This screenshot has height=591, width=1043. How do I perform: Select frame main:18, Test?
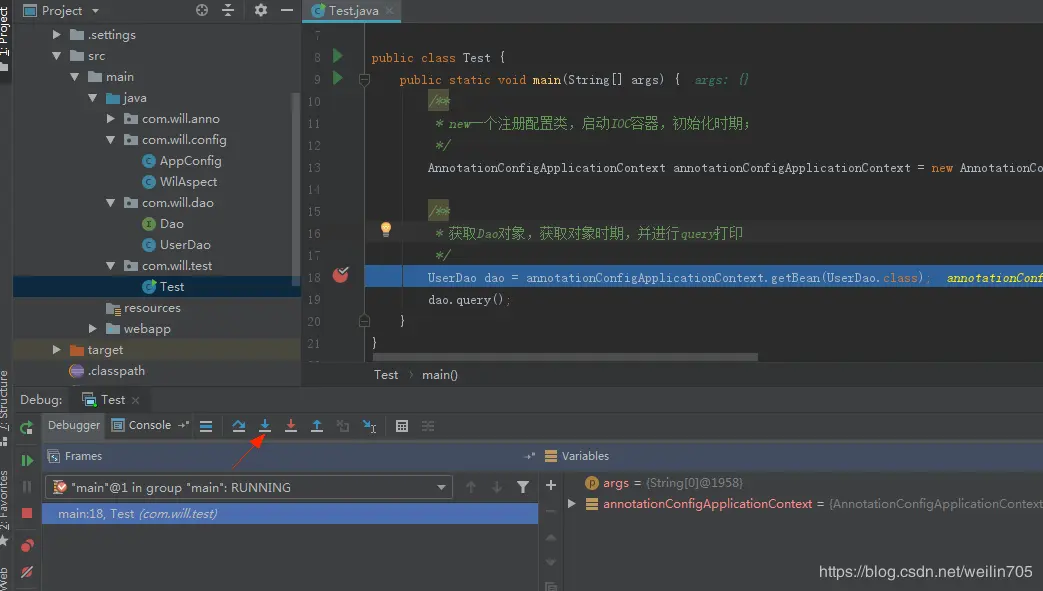coord(290,514)
